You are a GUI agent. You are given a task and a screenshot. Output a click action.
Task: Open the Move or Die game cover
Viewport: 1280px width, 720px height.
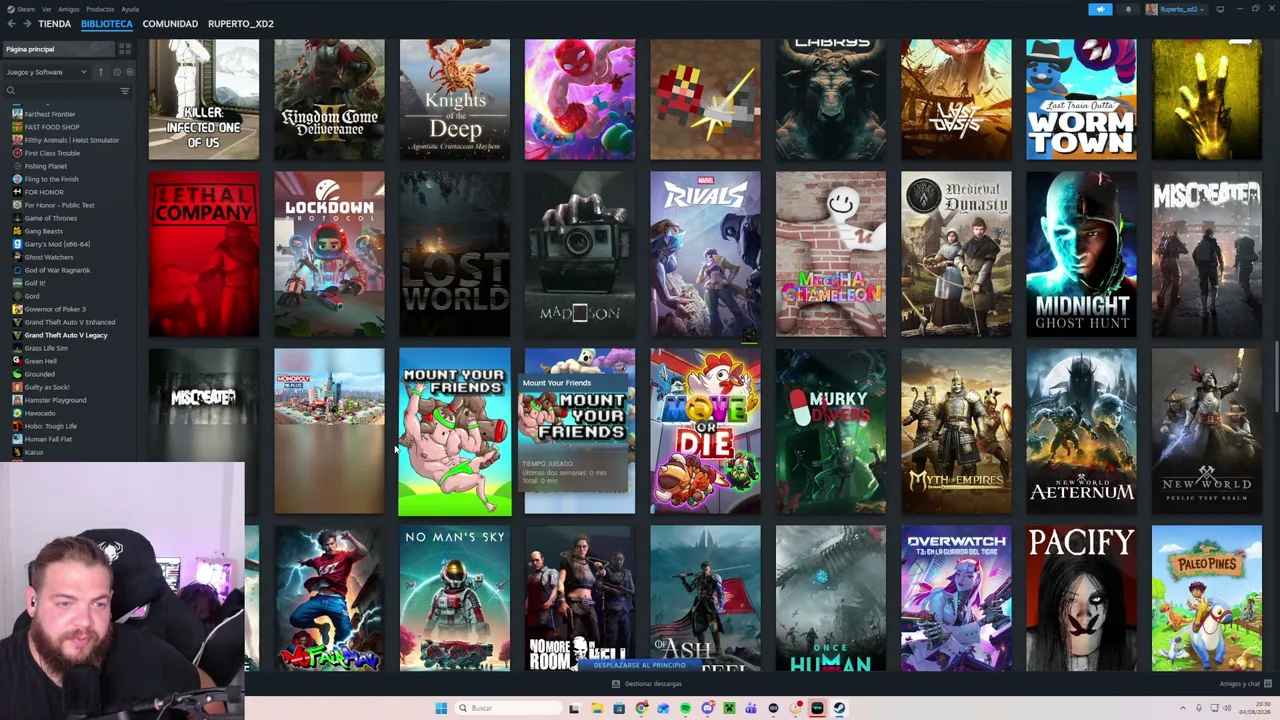tap(705, 431)
